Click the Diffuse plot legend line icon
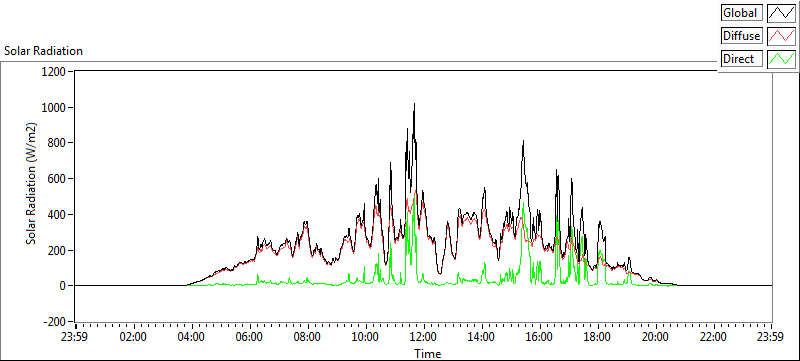The height and width of the screenshot is (361, 800). 781,36
